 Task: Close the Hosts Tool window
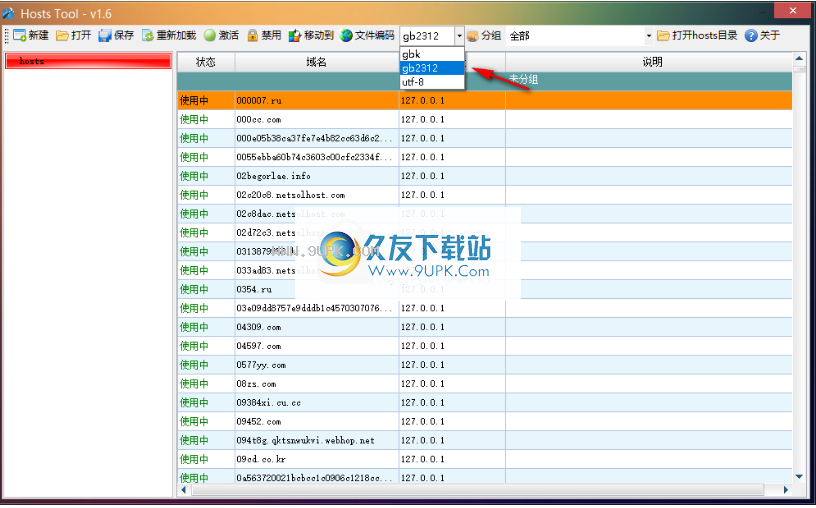click(793, 10)
